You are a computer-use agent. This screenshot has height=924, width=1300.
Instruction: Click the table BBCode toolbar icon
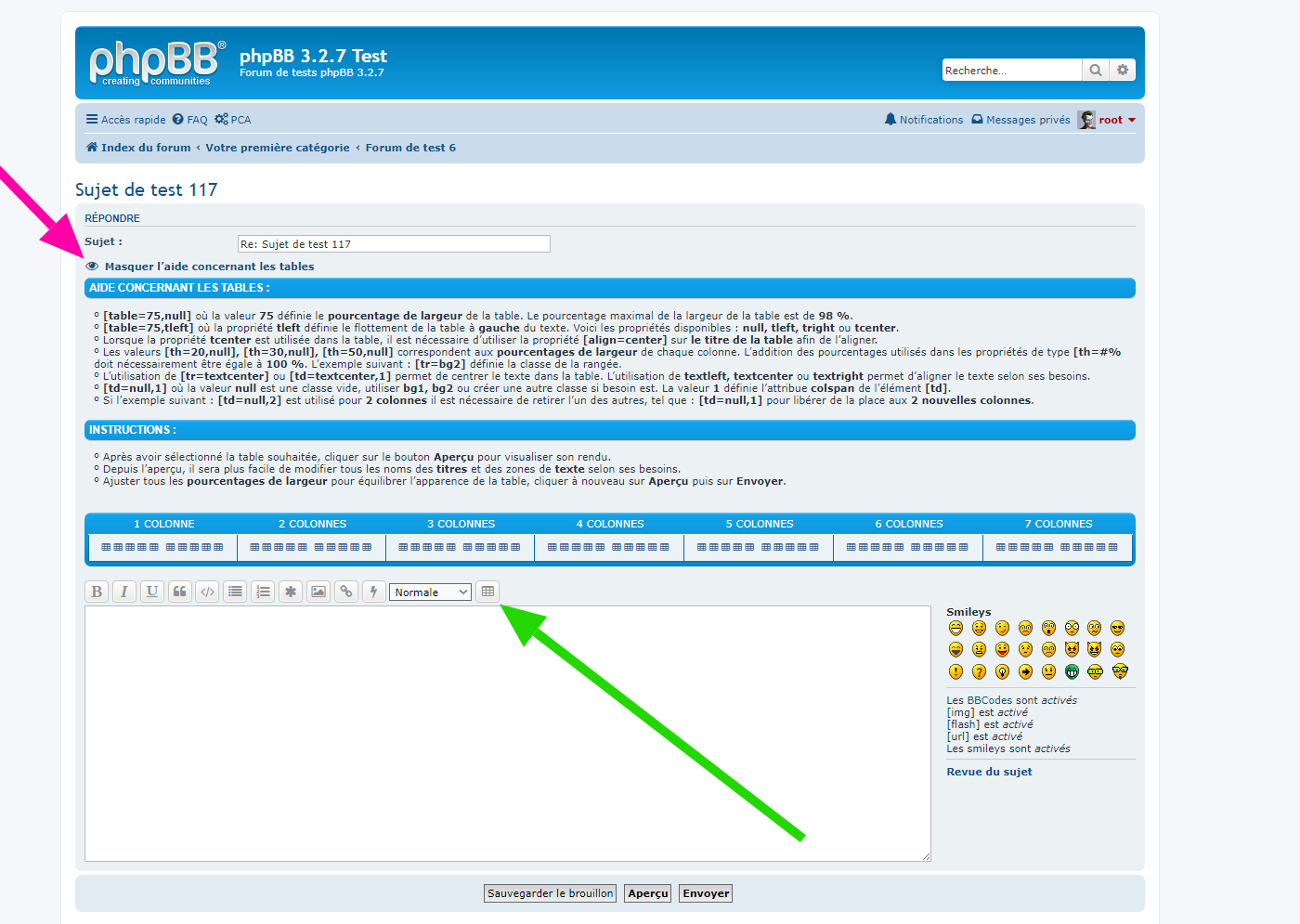[x=487, y=592]
